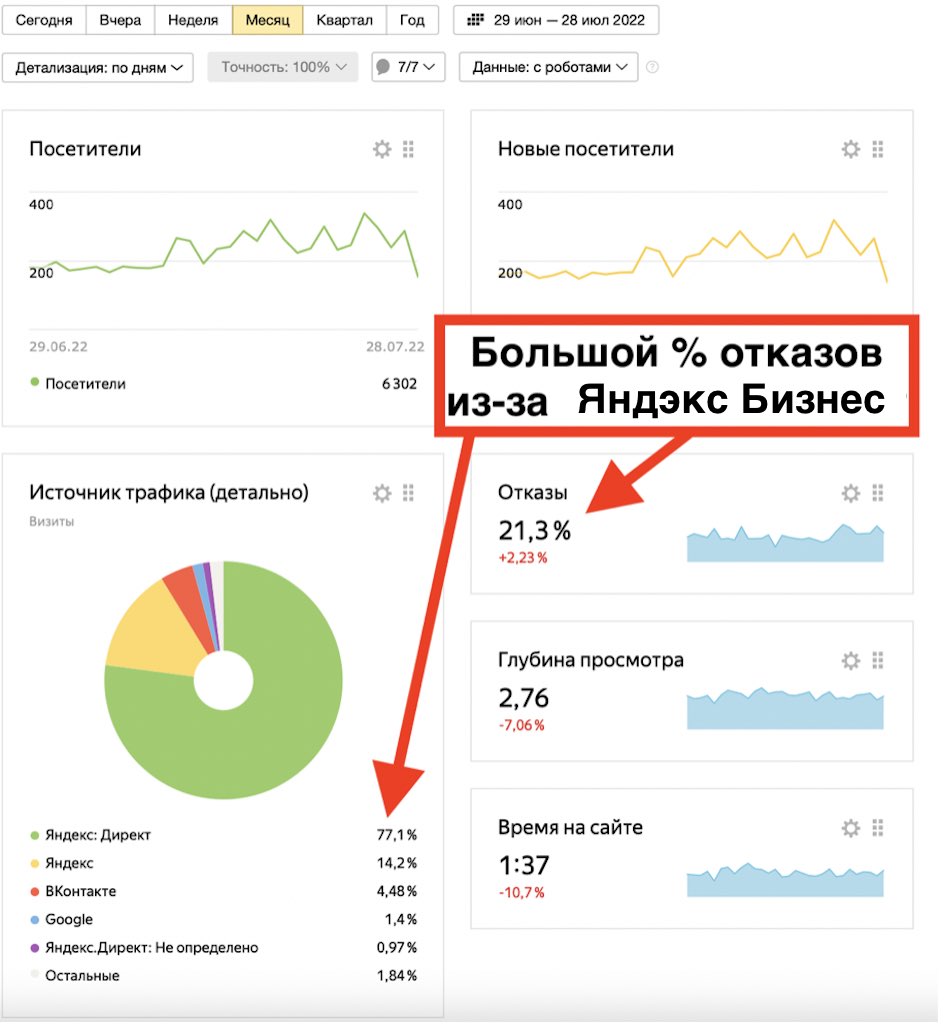The width and height of the screenshot is (944, 1024).
Task: Click drag handle of Глубина просмотра widget
Action: [878, 661]
